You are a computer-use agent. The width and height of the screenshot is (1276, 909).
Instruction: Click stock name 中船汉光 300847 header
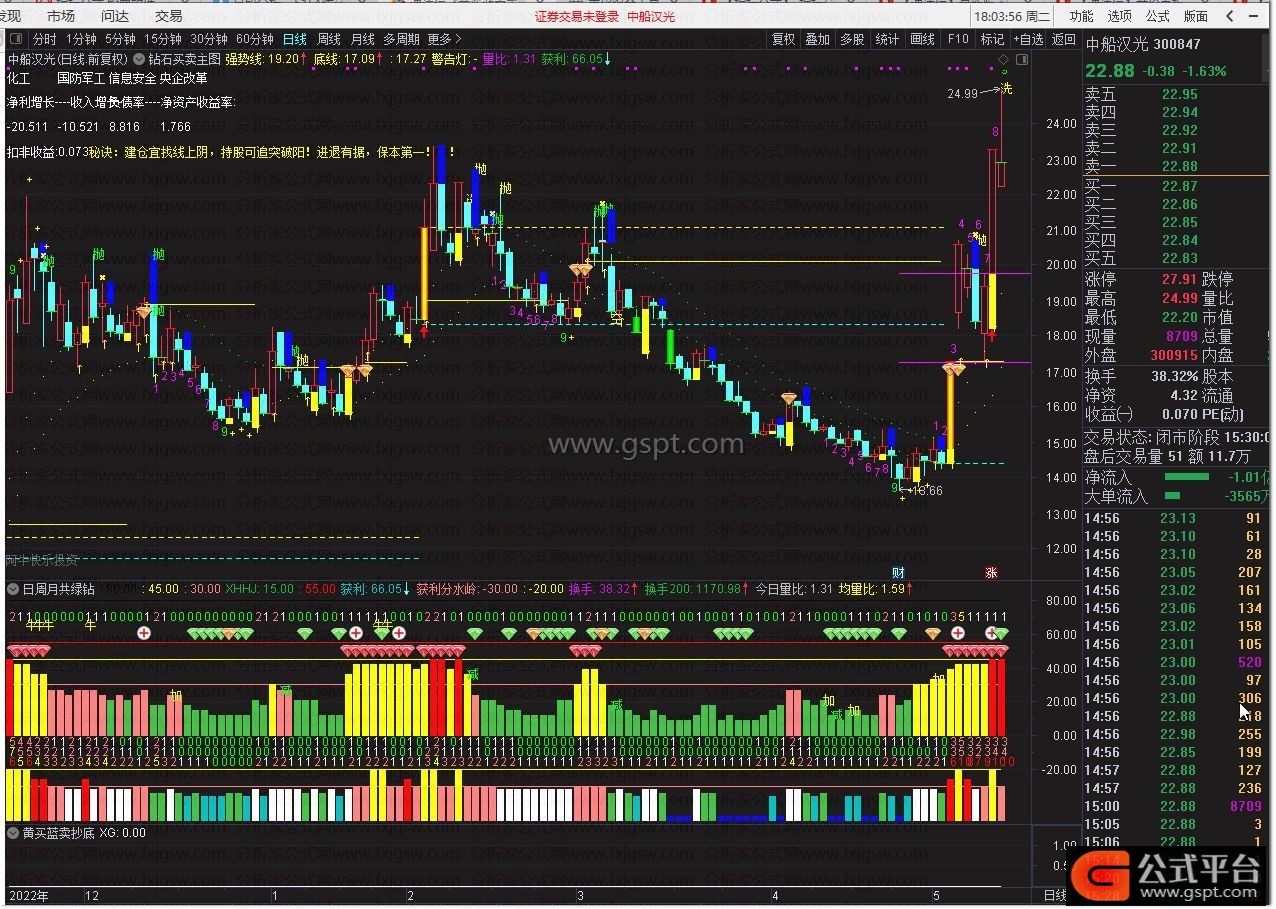click(1143, 44)
